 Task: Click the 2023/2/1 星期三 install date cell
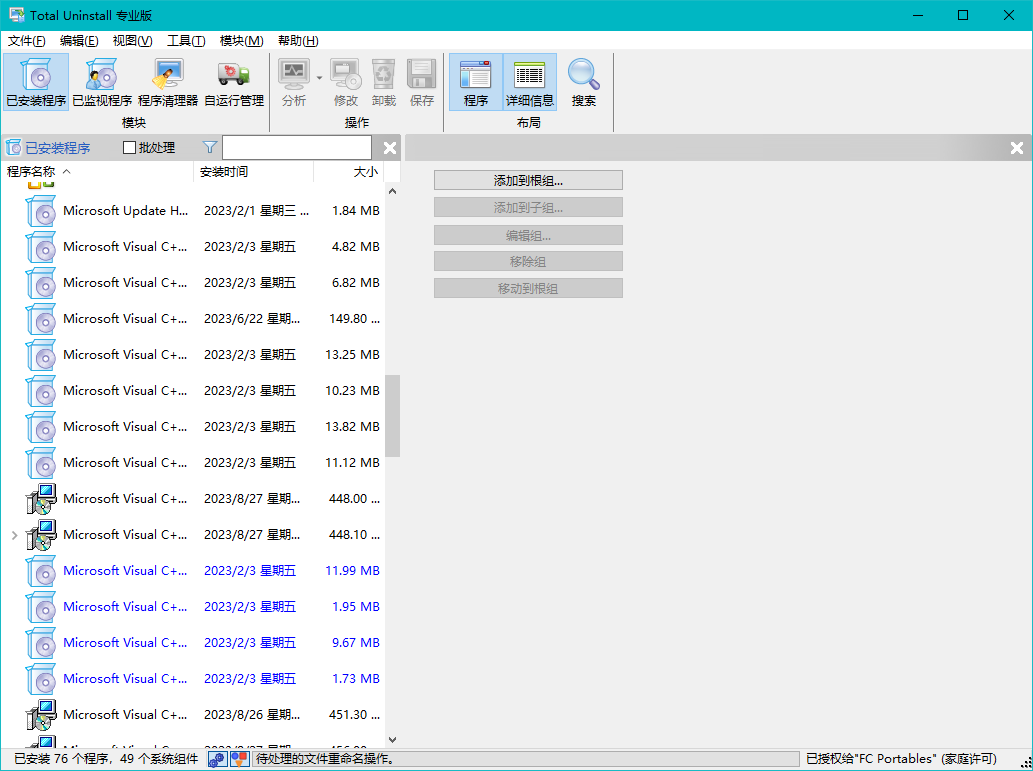pyautogui.click(x=256, y=211)
